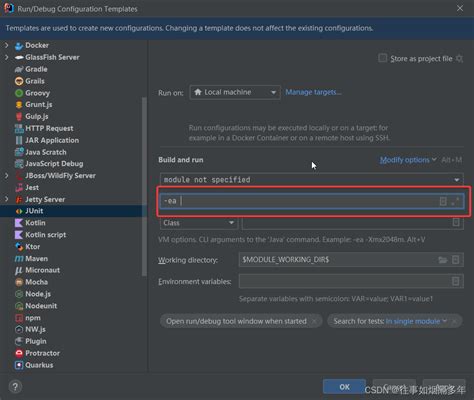Select the Docker icon in template list

(x=19, y=45)
